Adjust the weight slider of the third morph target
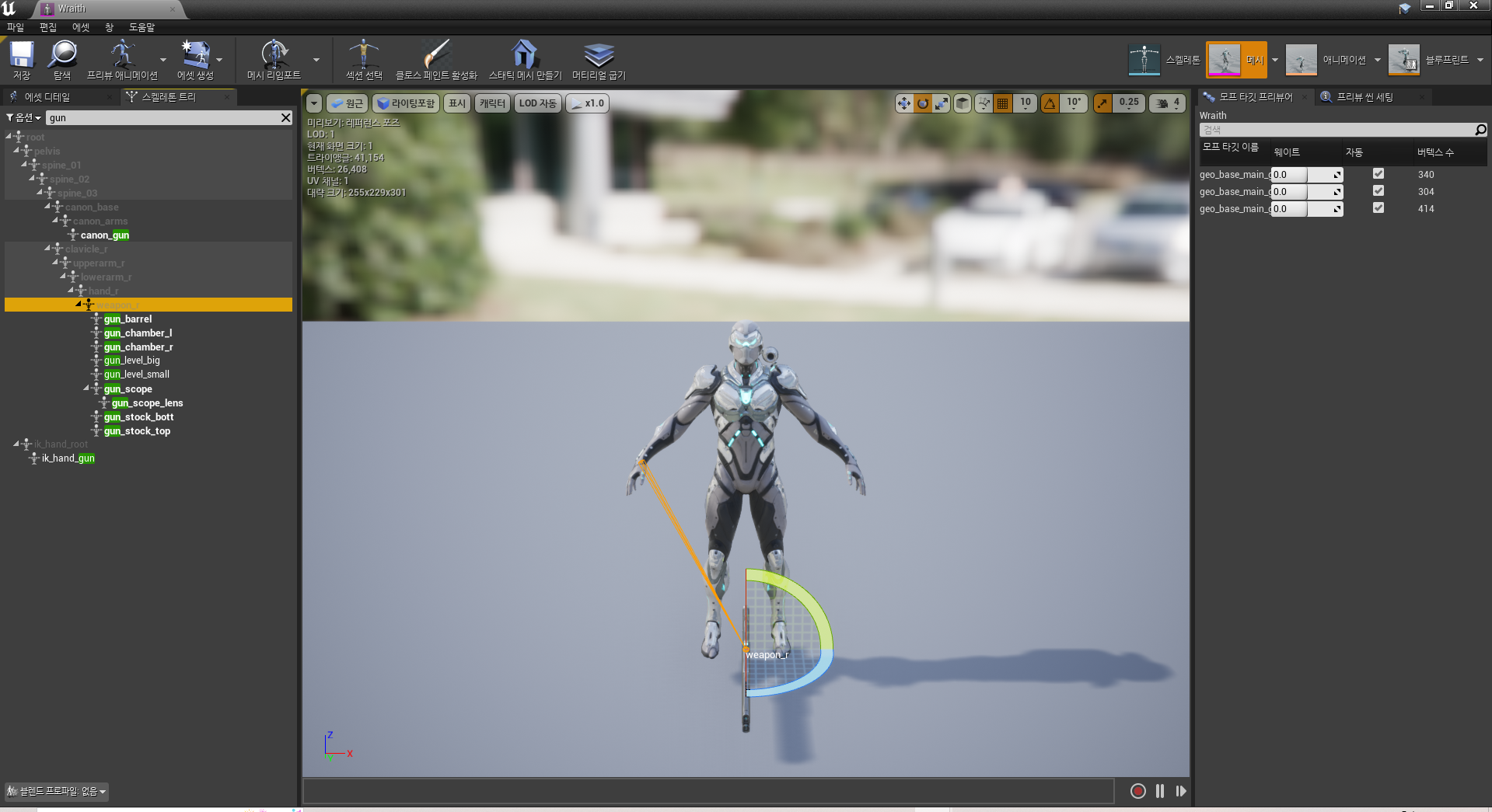Image resolution: width=1492 pixels, height=812 pixels. (x=1307, y=209)
